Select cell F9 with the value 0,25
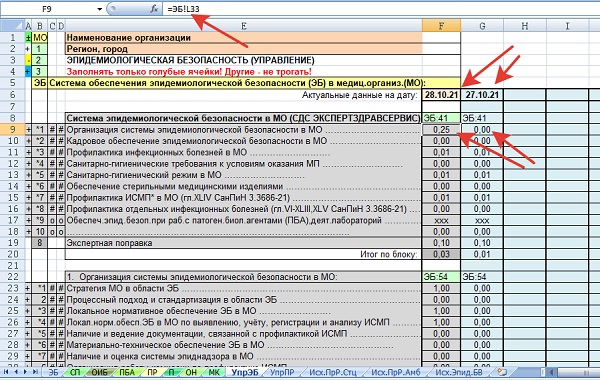Screen dimensions: 600x380 pyautogui.click(x=441, y=130)
